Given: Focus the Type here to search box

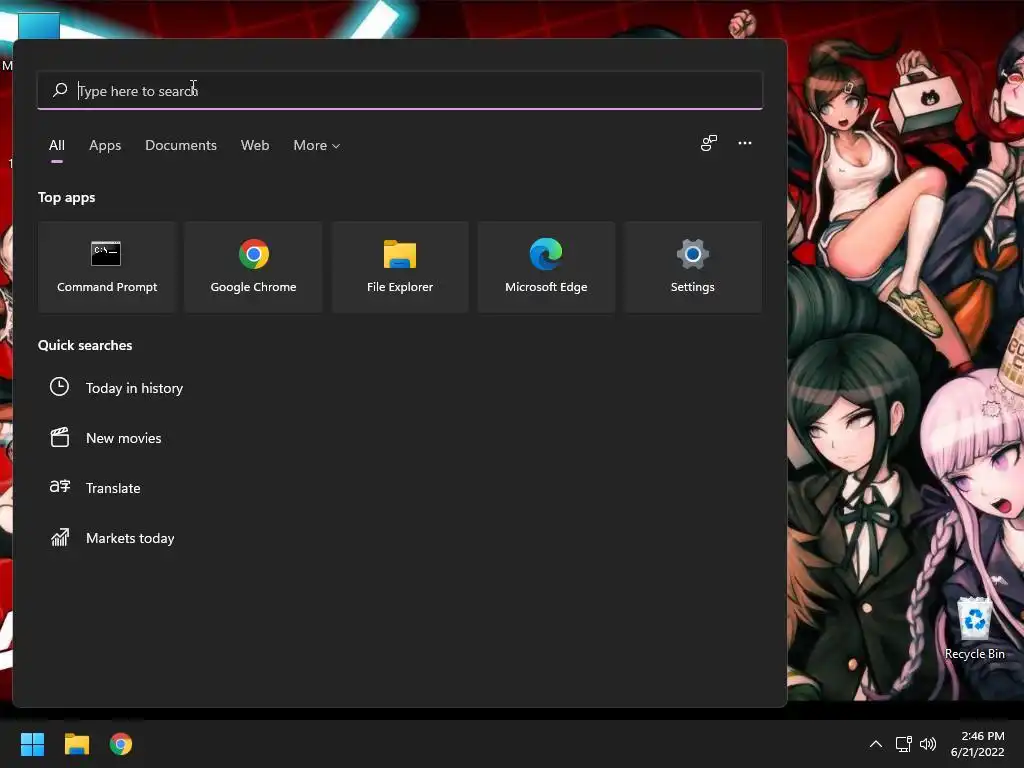Looking at the screenshot, I should coord(400,90).
